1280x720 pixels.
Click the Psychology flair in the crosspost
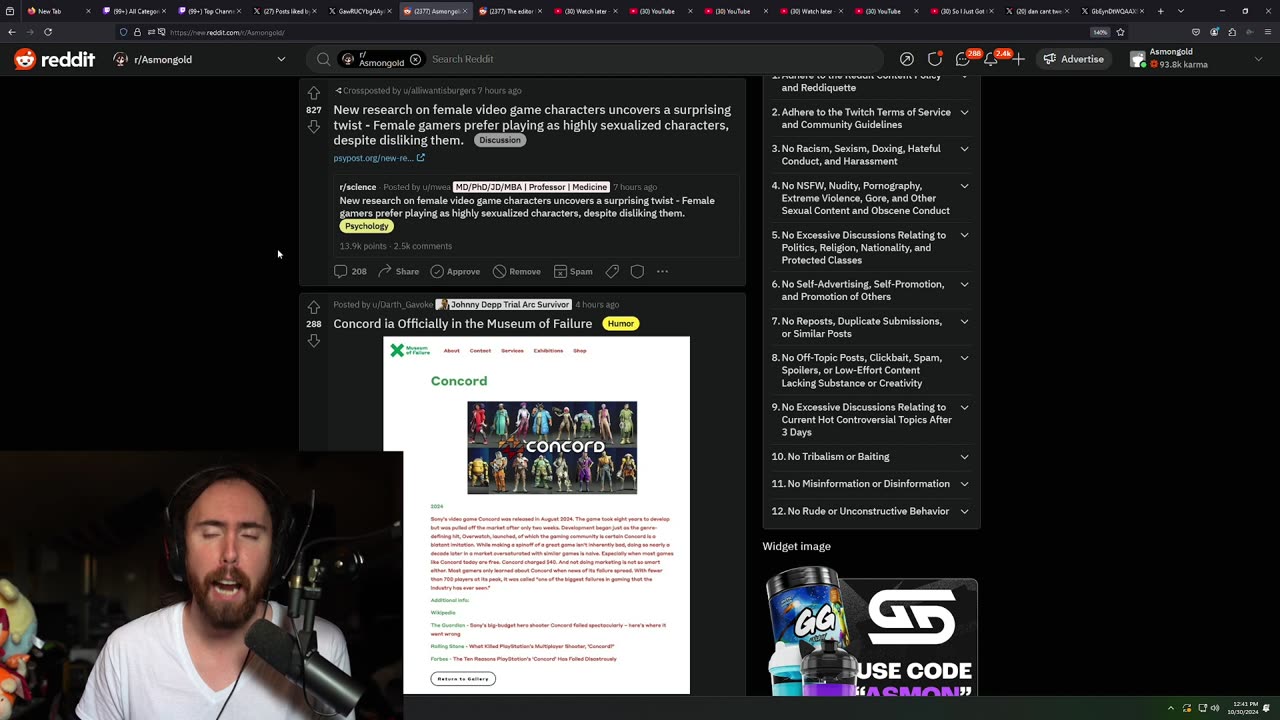367,226
